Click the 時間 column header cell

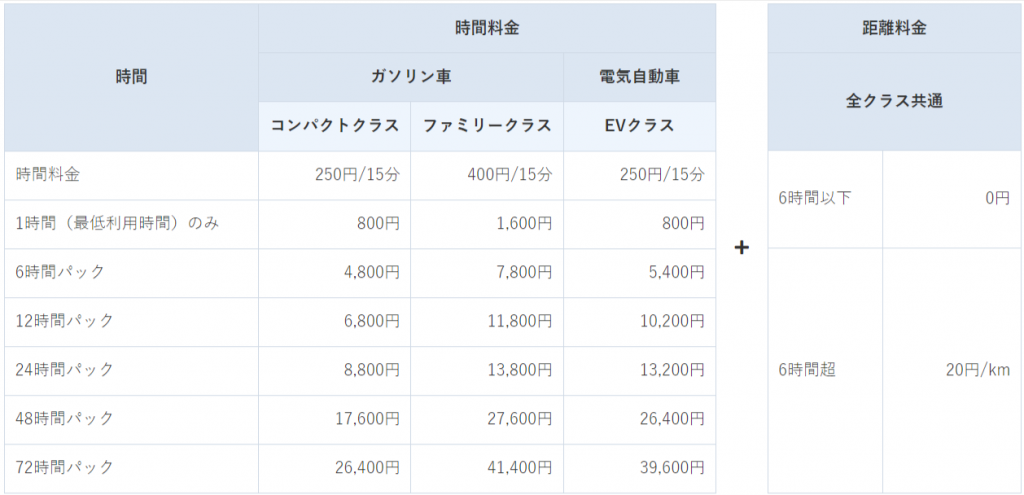point(131,77)
